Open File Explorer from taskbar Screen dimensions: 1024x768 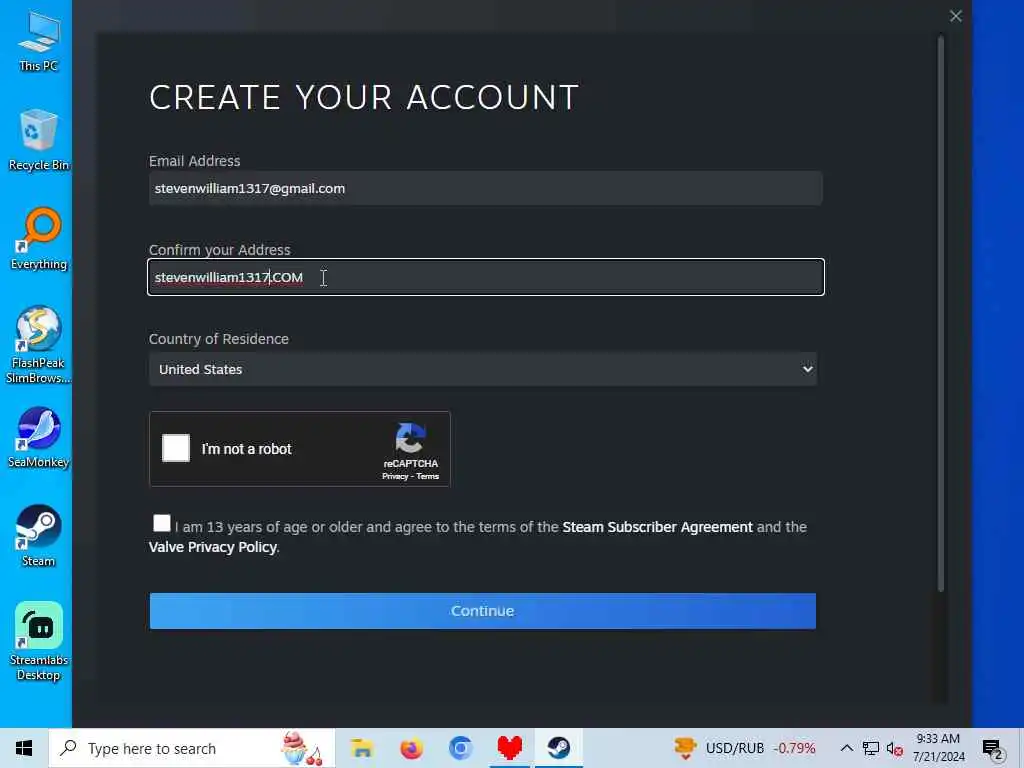(x=361, y=748)
